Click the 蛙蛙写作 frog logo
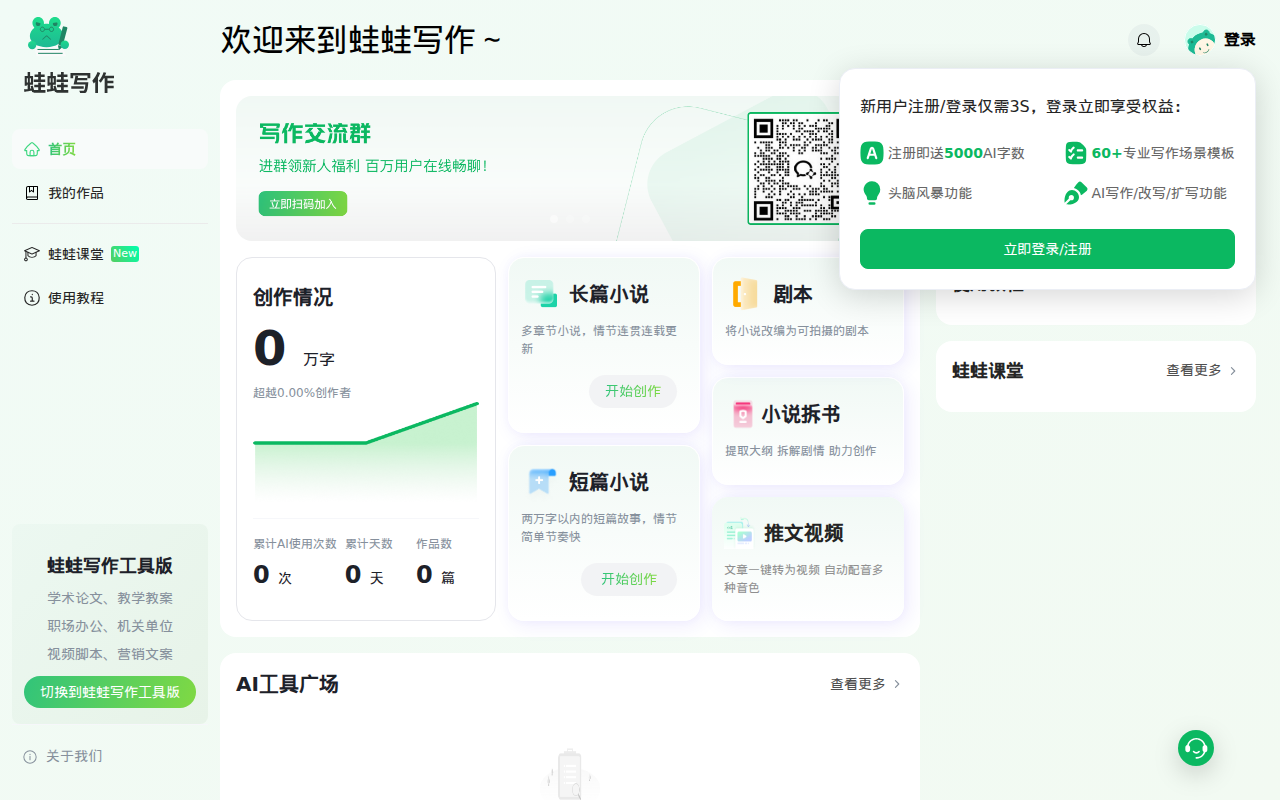 [48, 35]
